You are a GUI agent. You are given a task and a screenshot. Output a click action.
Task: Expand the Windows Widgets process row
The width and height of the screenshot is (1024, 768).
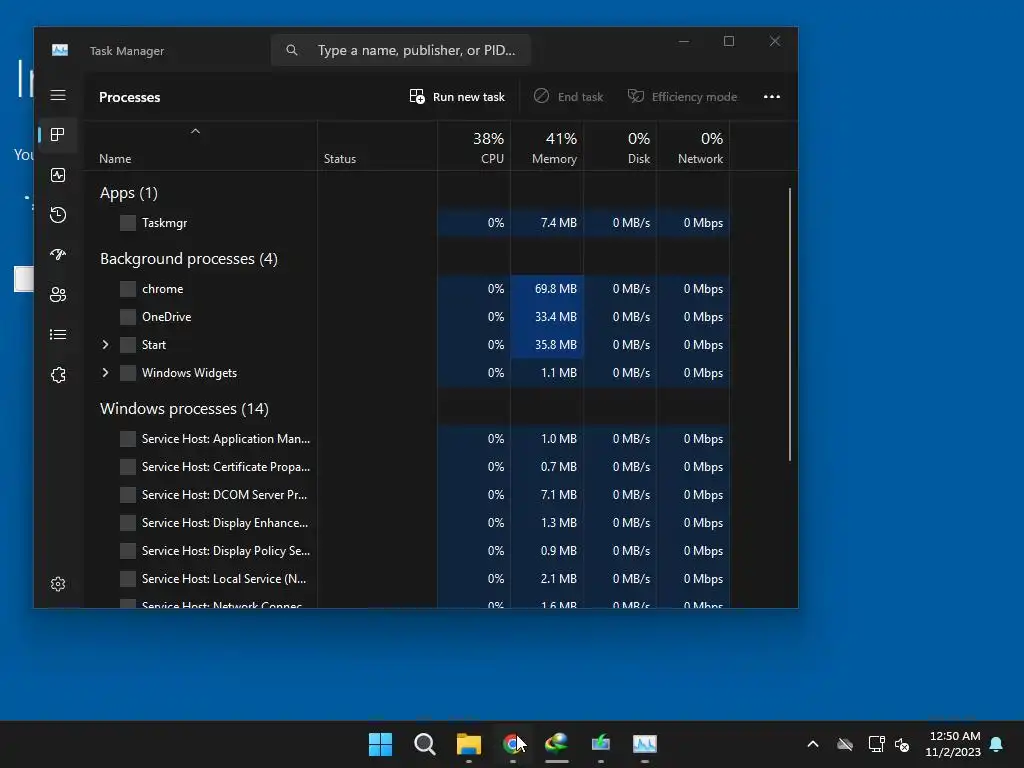[105, 373]
